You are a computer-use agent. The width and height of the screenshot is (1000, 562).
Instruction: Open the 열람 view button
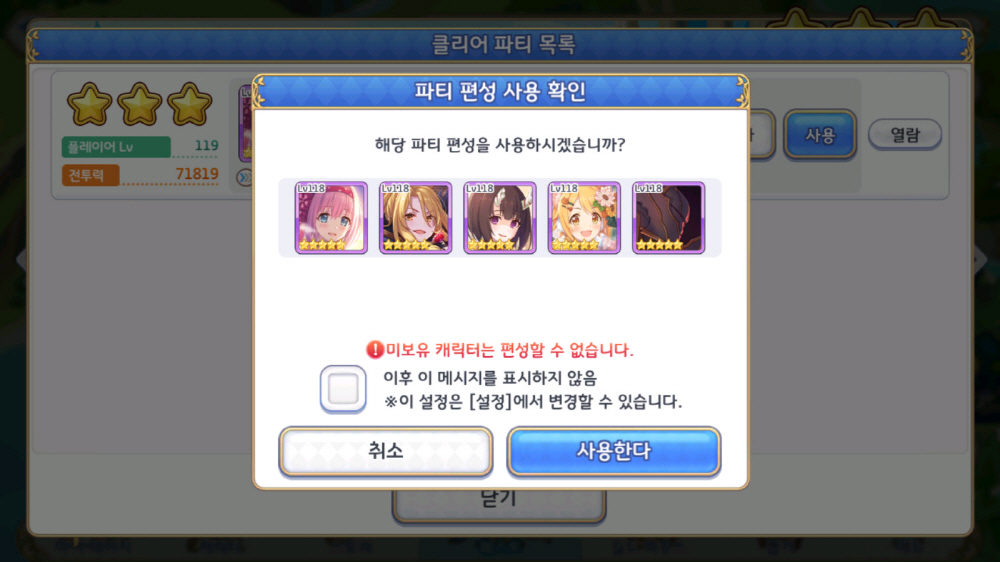coord(905,135)
